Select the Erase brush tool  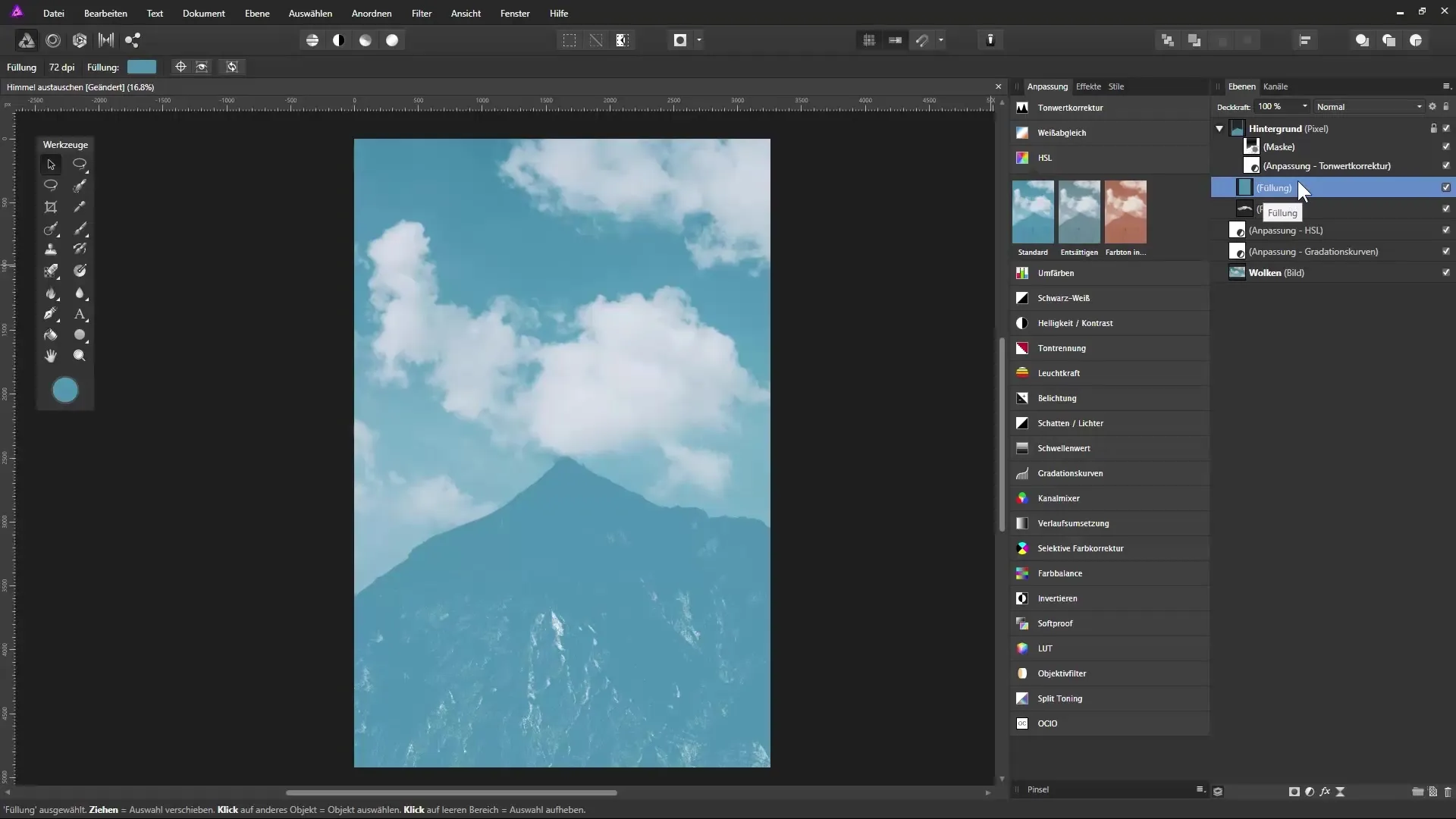point(51,271)
